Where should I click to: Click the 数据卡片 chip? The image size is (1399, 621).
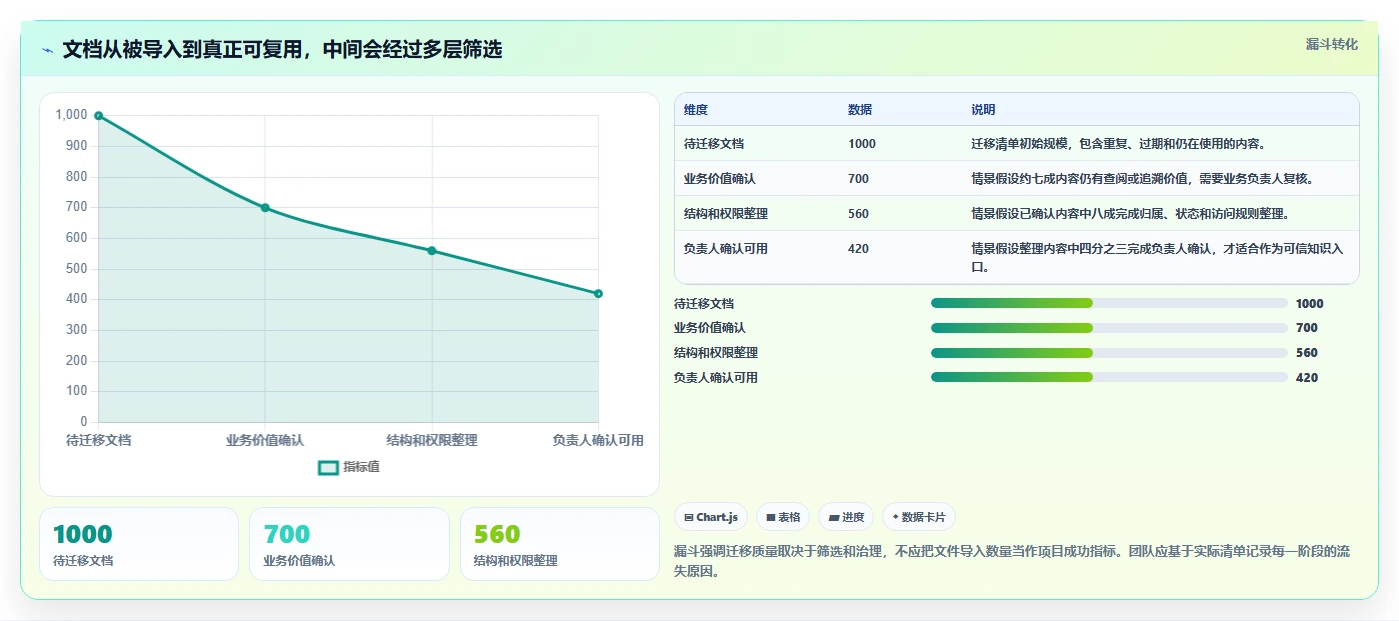(919, 517)
